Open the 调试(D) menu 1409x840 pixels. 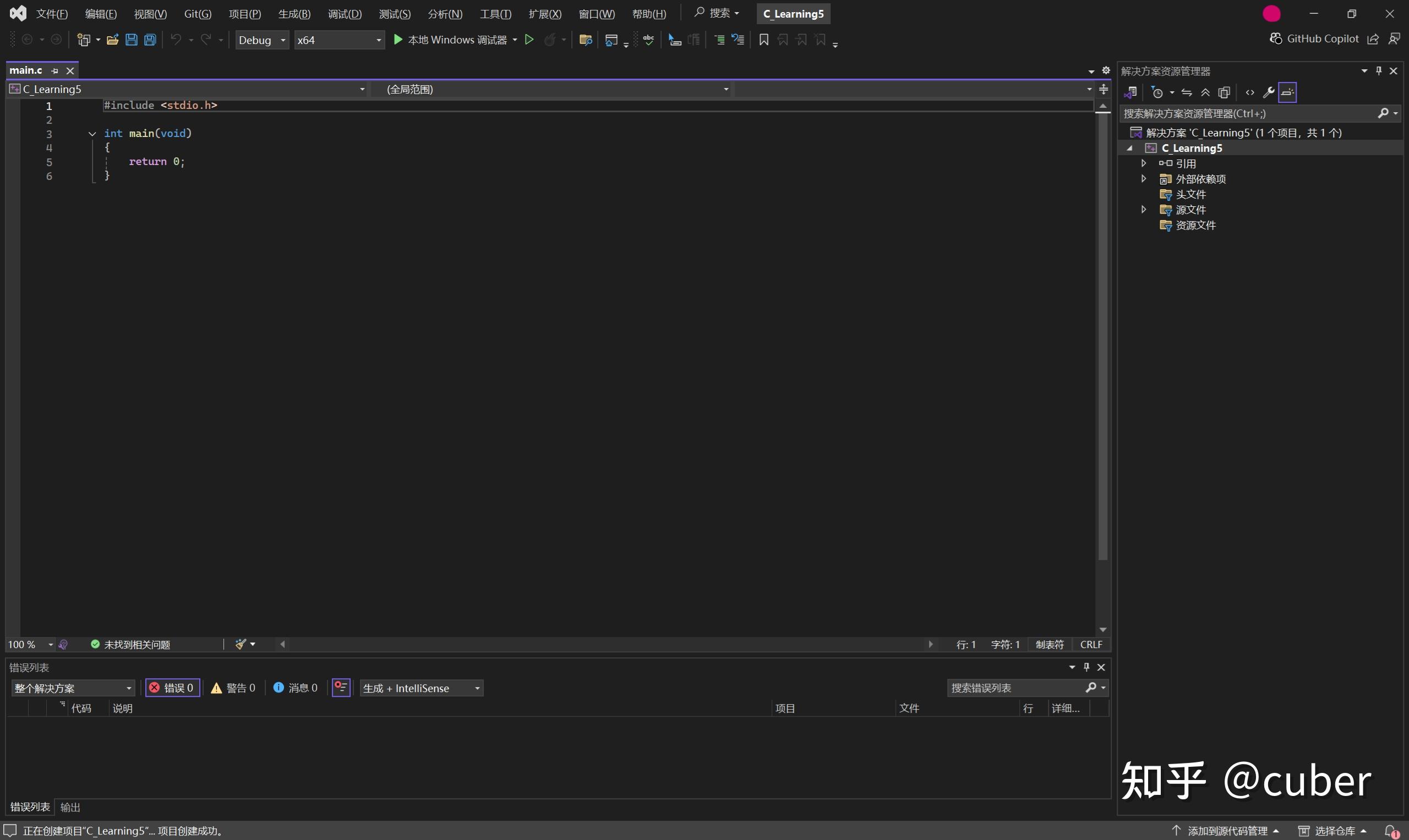[345, 14]
